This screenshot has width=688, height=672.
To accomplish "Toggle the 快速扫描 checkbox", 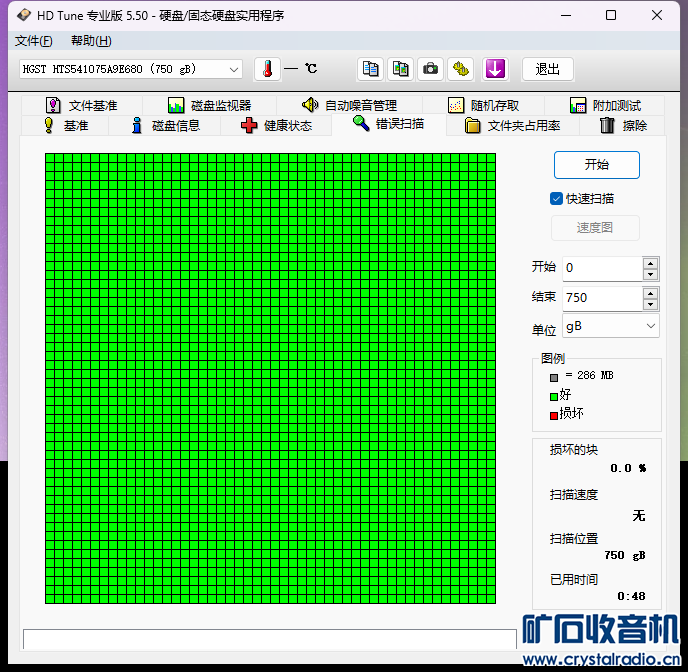I will tap(556, 199).
